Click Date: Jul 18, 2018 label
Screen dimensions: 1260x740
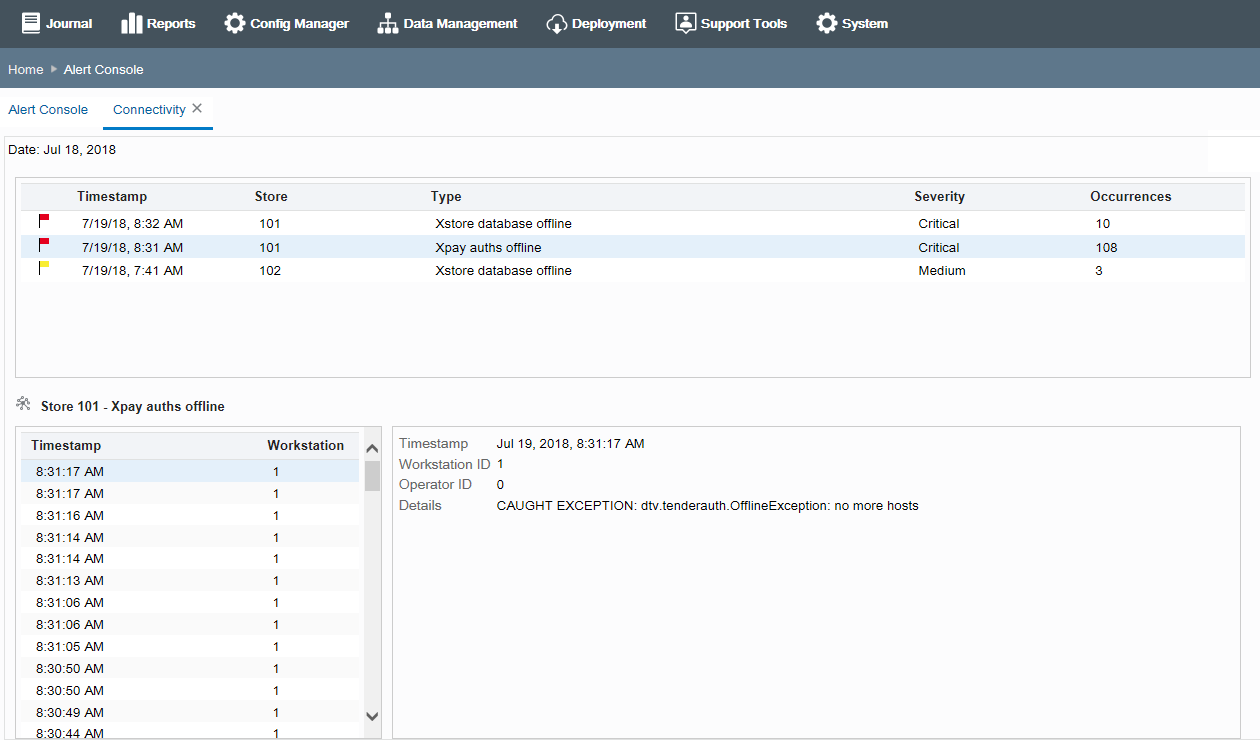pos(62,150)
